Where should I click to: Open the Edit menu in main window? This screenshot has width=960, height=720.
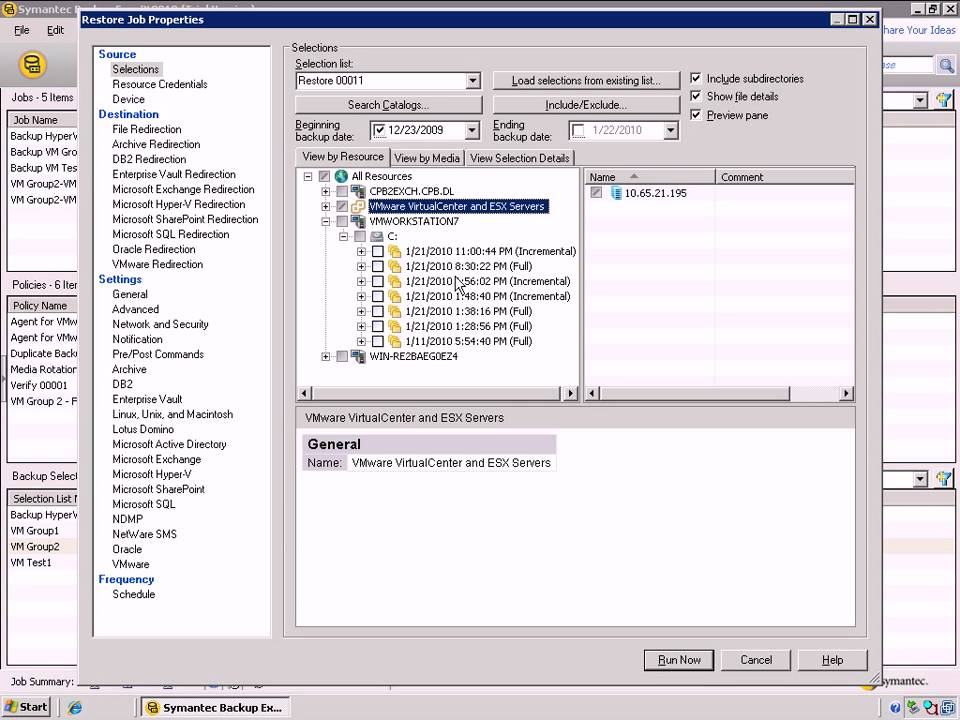pos(55,30)
